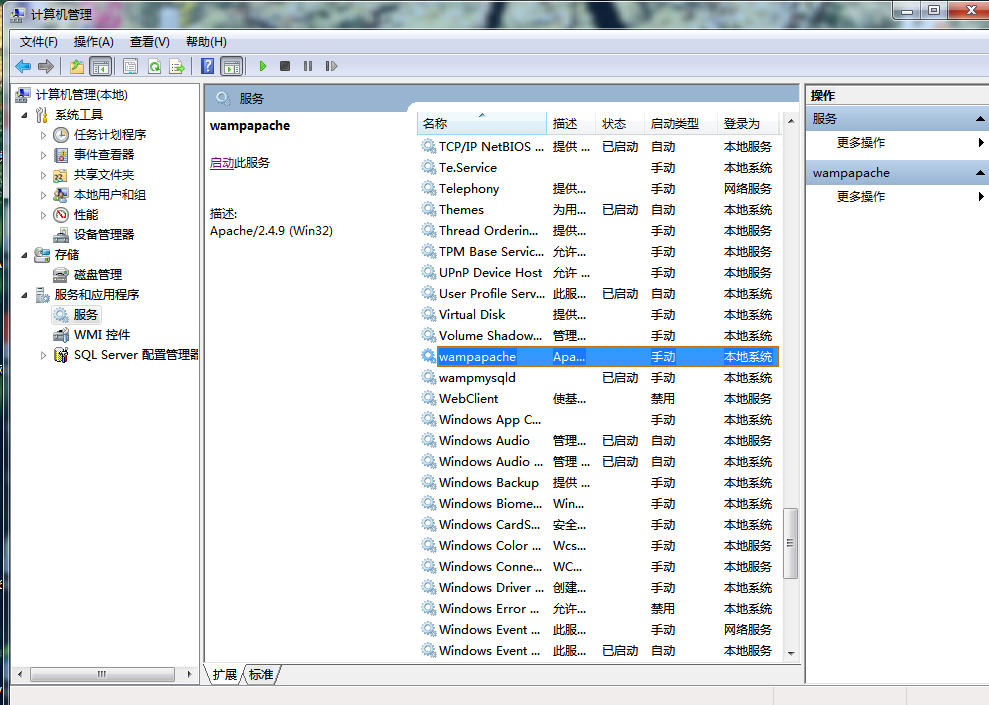Expand the 性能 node arrow
This screenshot has height=705, width=989.
click(x=44, y=216)
